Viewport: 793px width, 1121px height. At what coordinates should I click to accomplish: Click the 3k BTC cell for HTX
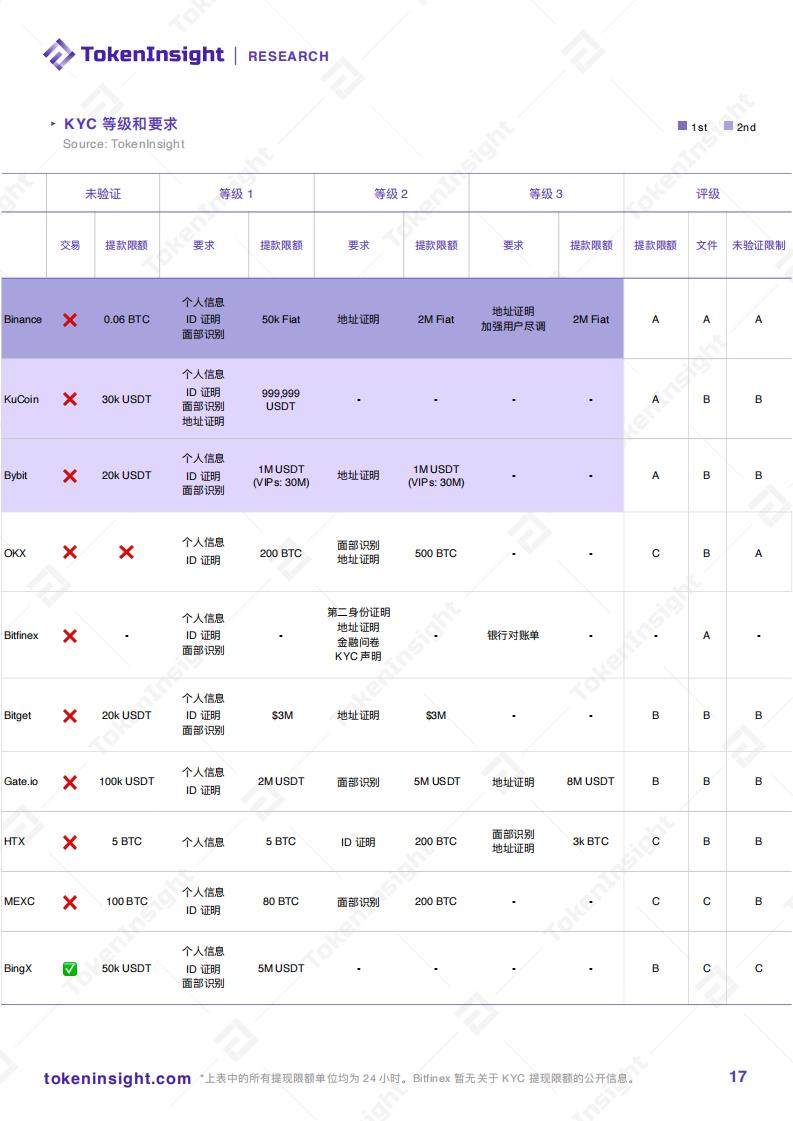[591, 841]
